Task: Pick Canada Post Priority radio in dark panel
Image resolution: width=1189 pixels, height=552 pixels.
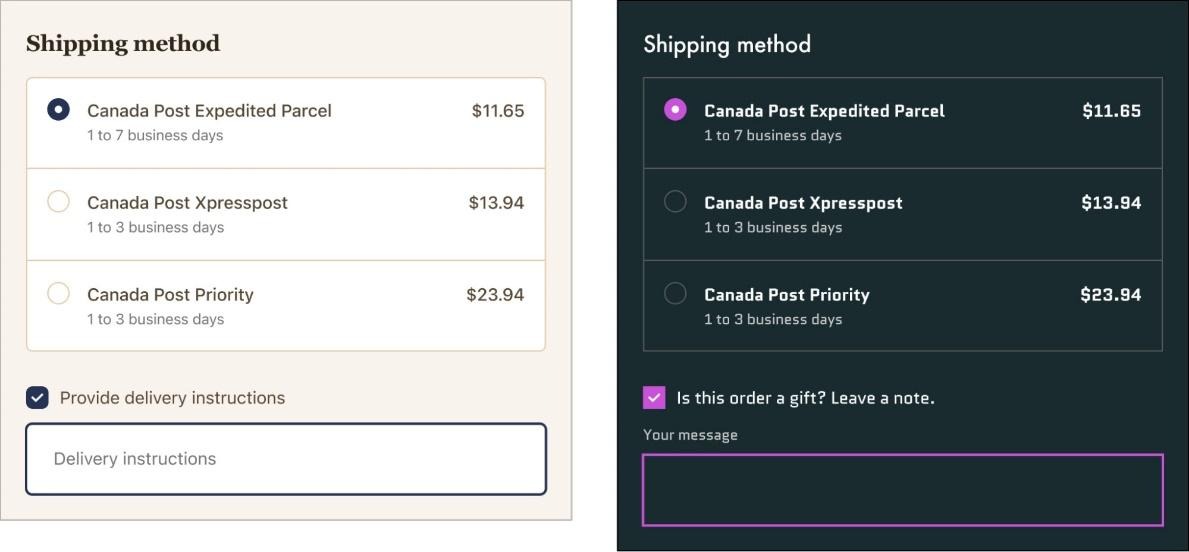Action: tap(675, 294)
